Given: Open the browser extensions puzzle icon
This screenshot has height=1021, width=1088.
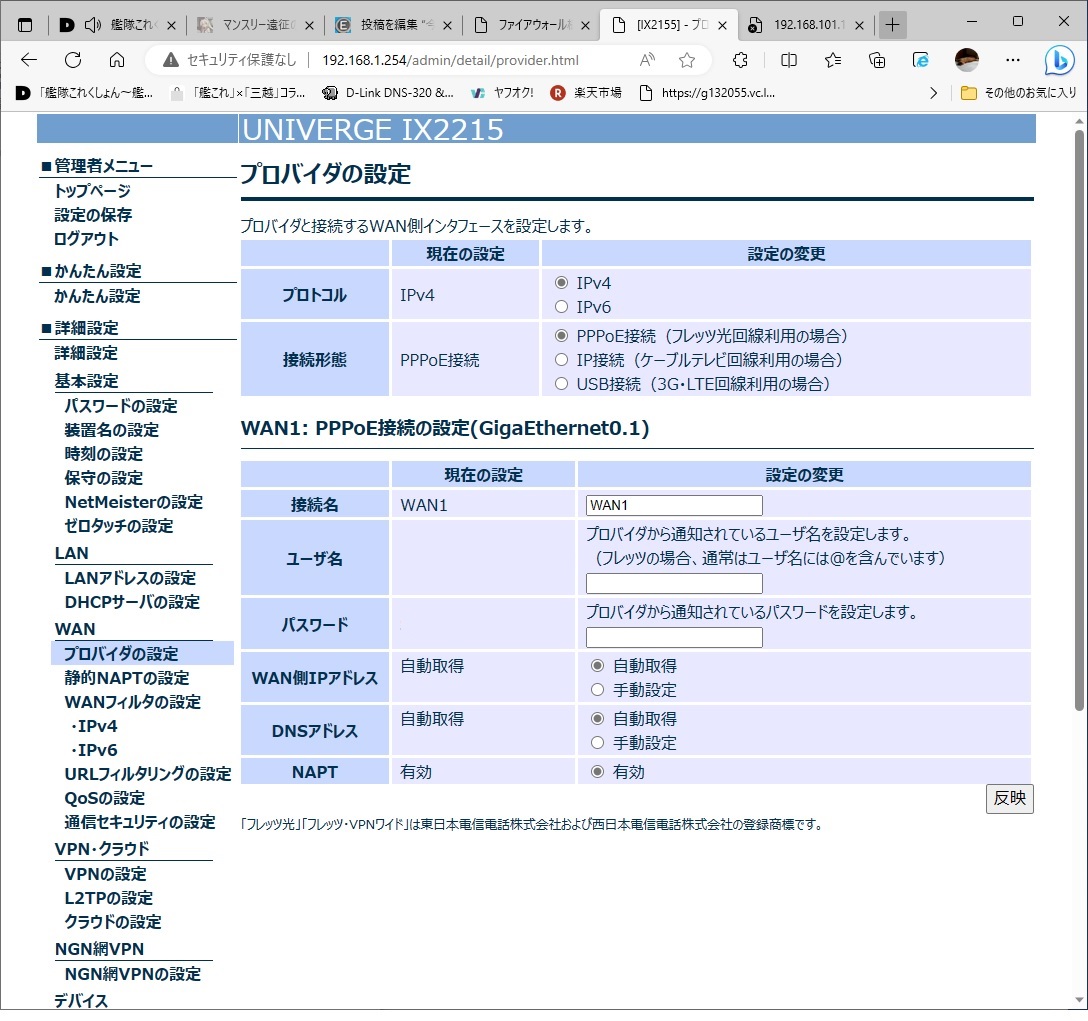Looking at the screenshot, I should click(x=740, y=60).
